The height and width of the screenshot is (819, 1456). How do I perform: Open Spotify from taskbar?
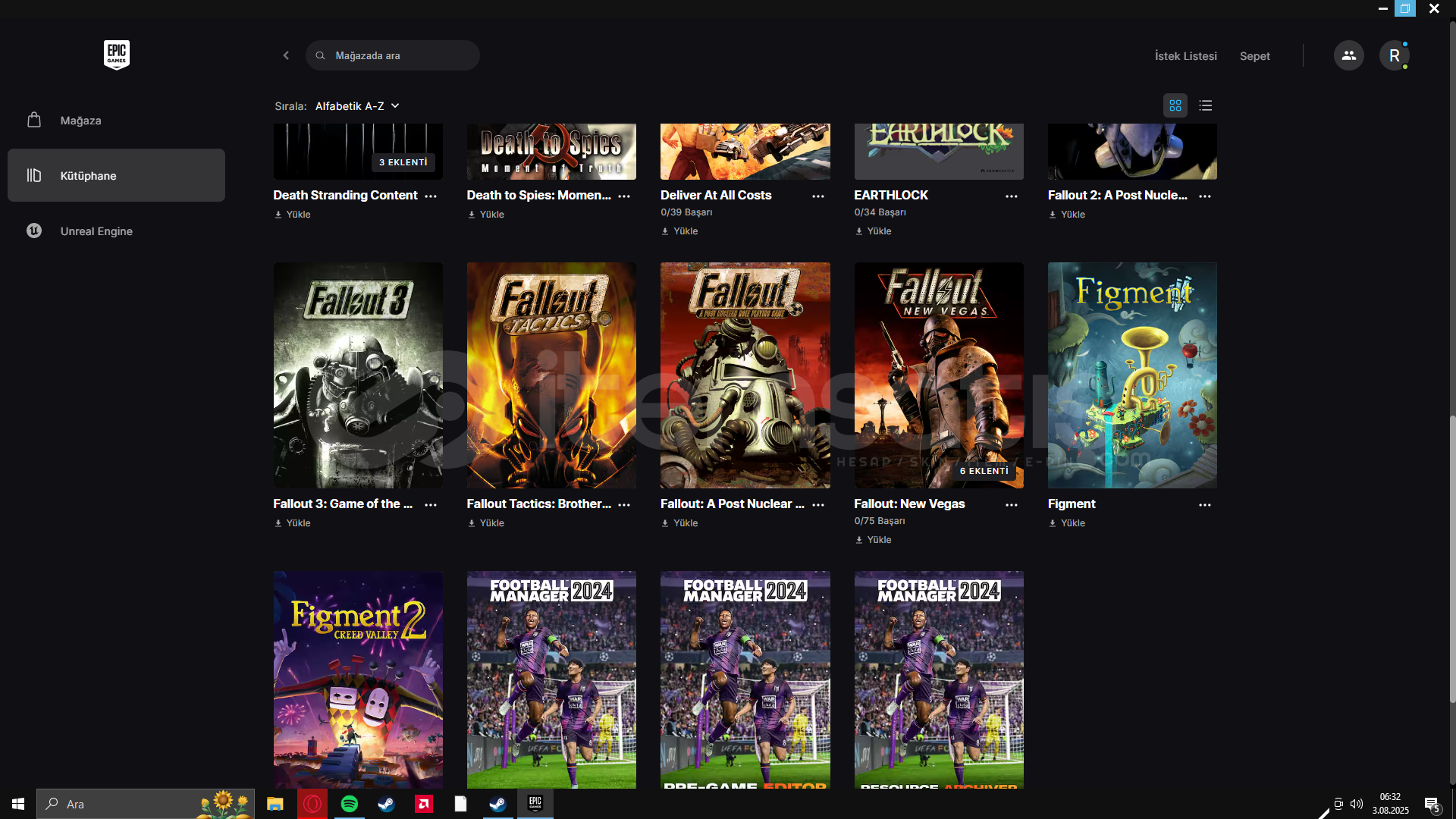click(x=349, y=804)
